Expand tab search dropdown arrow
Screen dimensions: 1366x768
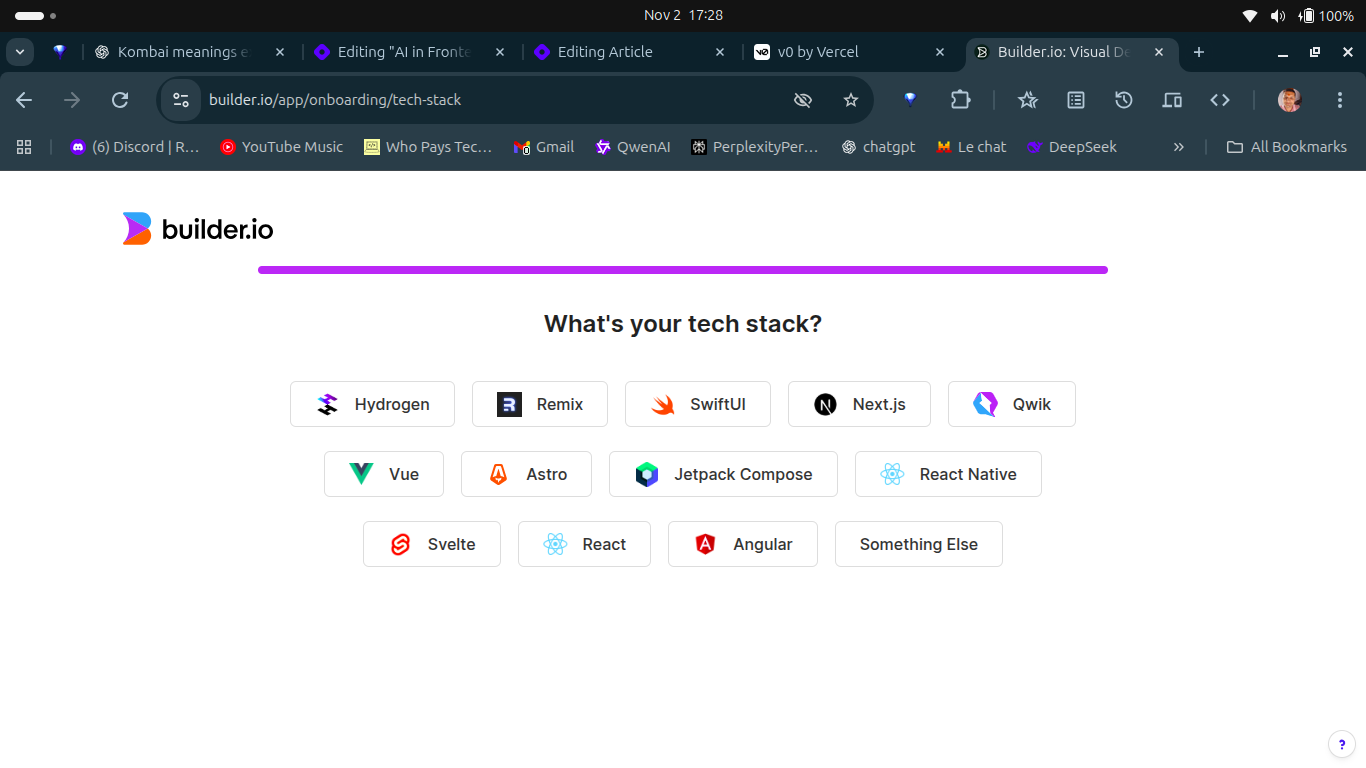[20, 52]
